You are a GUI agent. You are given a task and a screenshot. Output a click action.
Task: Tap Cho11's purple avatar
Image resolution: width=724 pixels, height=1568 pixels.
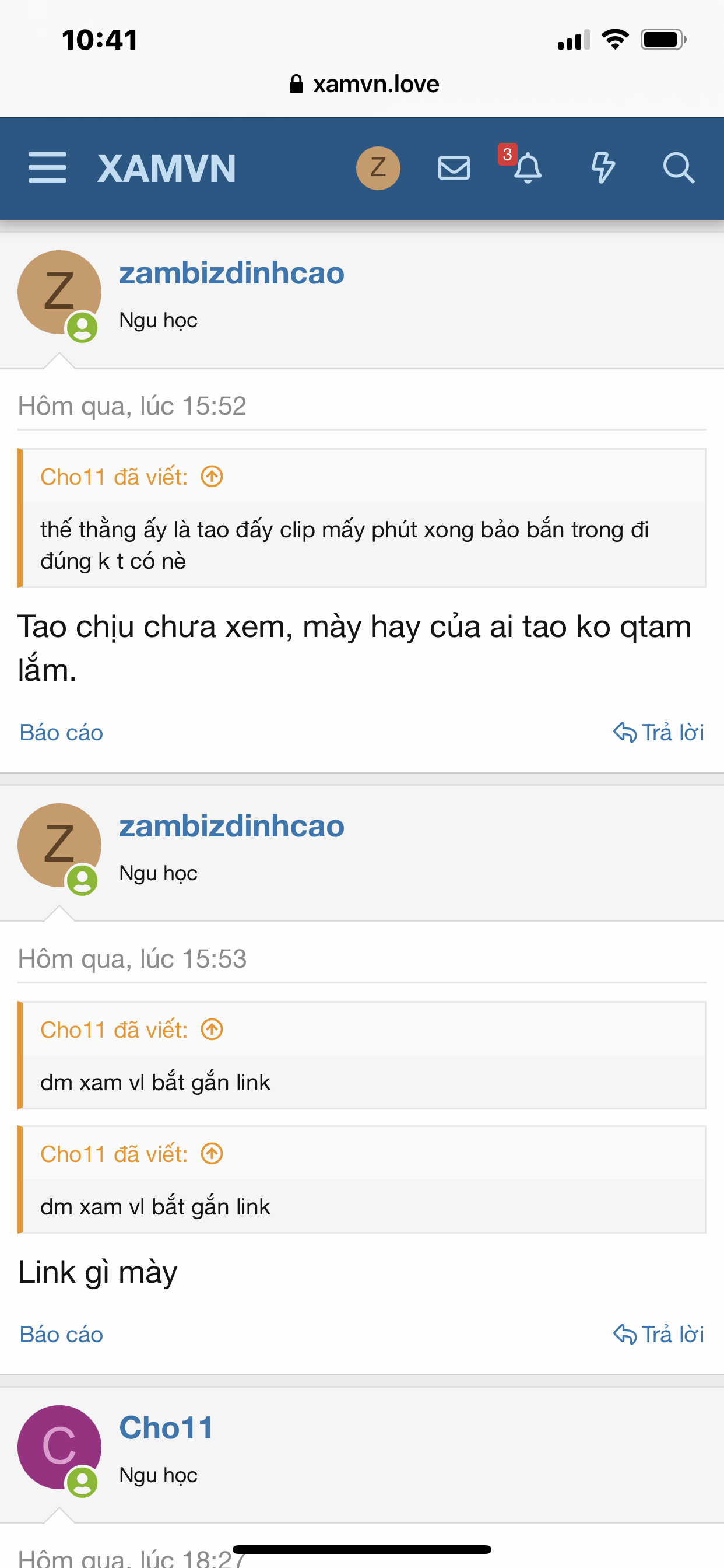coord(59,1447)
